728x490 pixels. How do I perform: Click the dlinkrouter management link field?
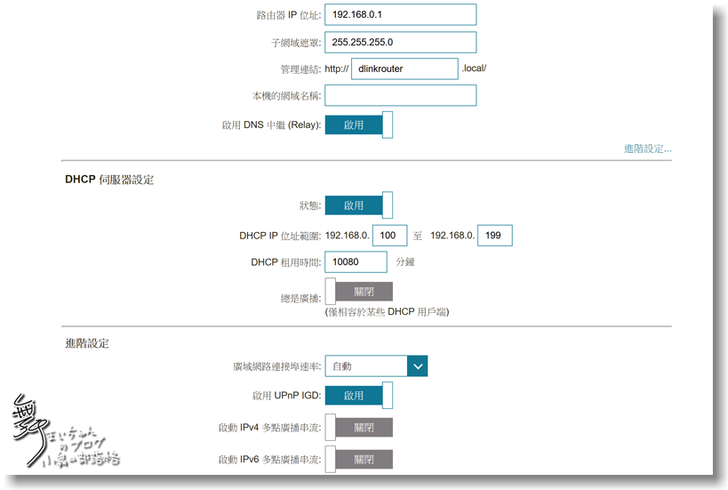[x=404, y=69]
